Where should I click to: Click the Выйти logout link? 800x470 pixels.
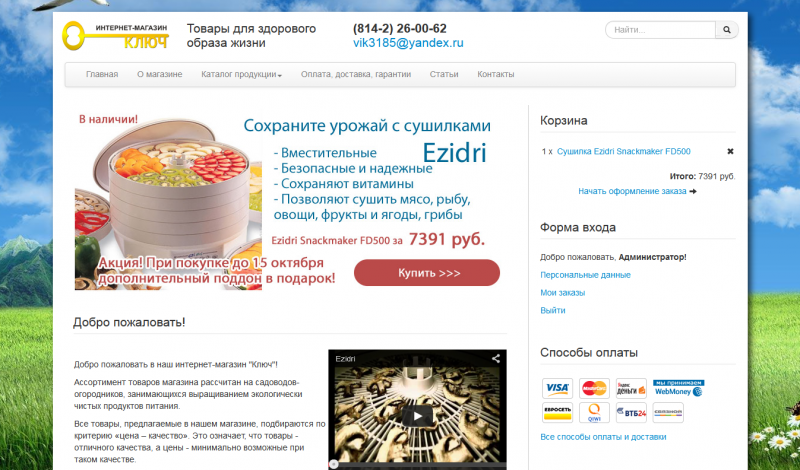(x=553, y=310)
